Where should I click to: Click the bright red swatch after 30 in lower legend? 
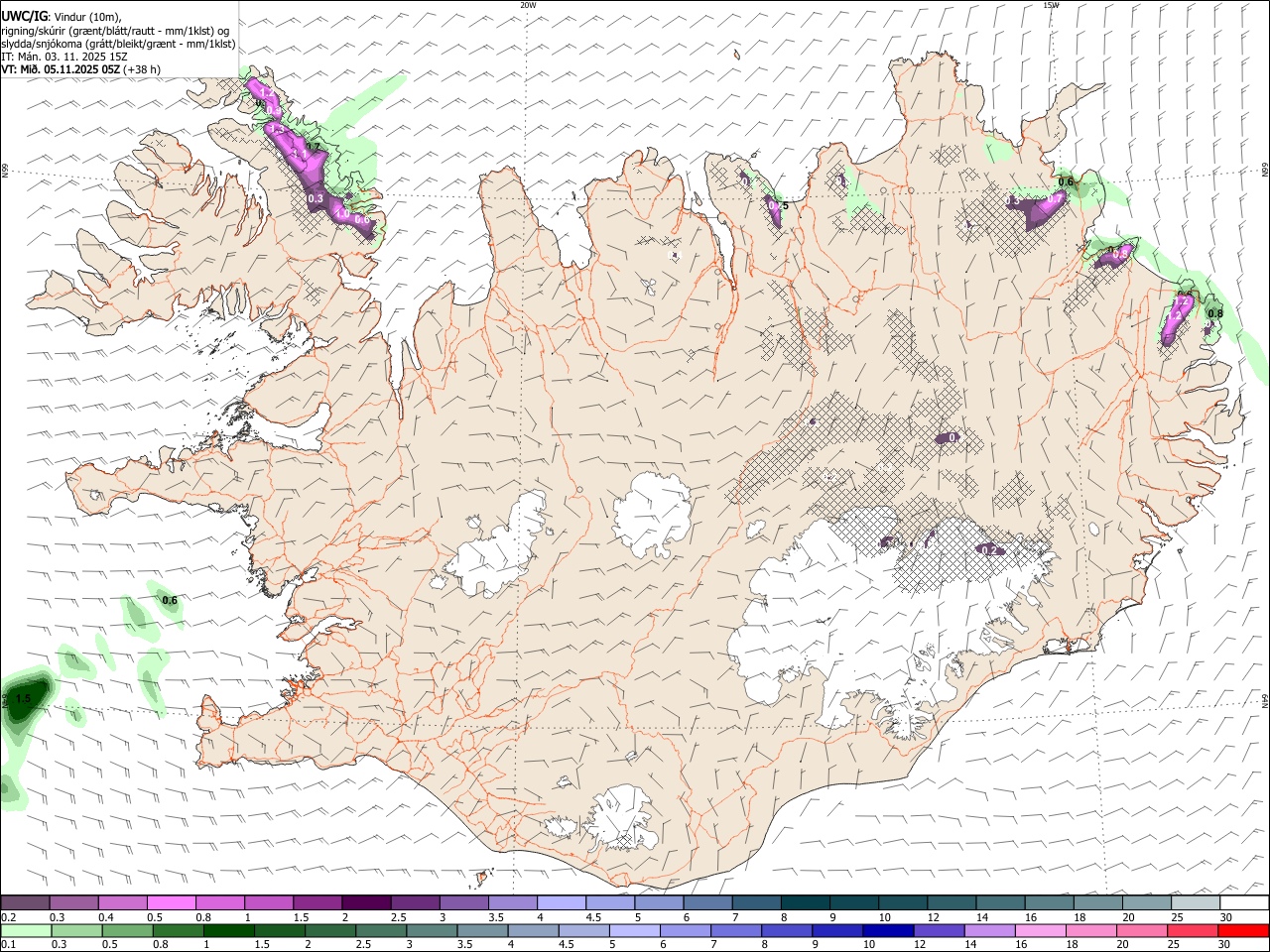[1243, 930]
